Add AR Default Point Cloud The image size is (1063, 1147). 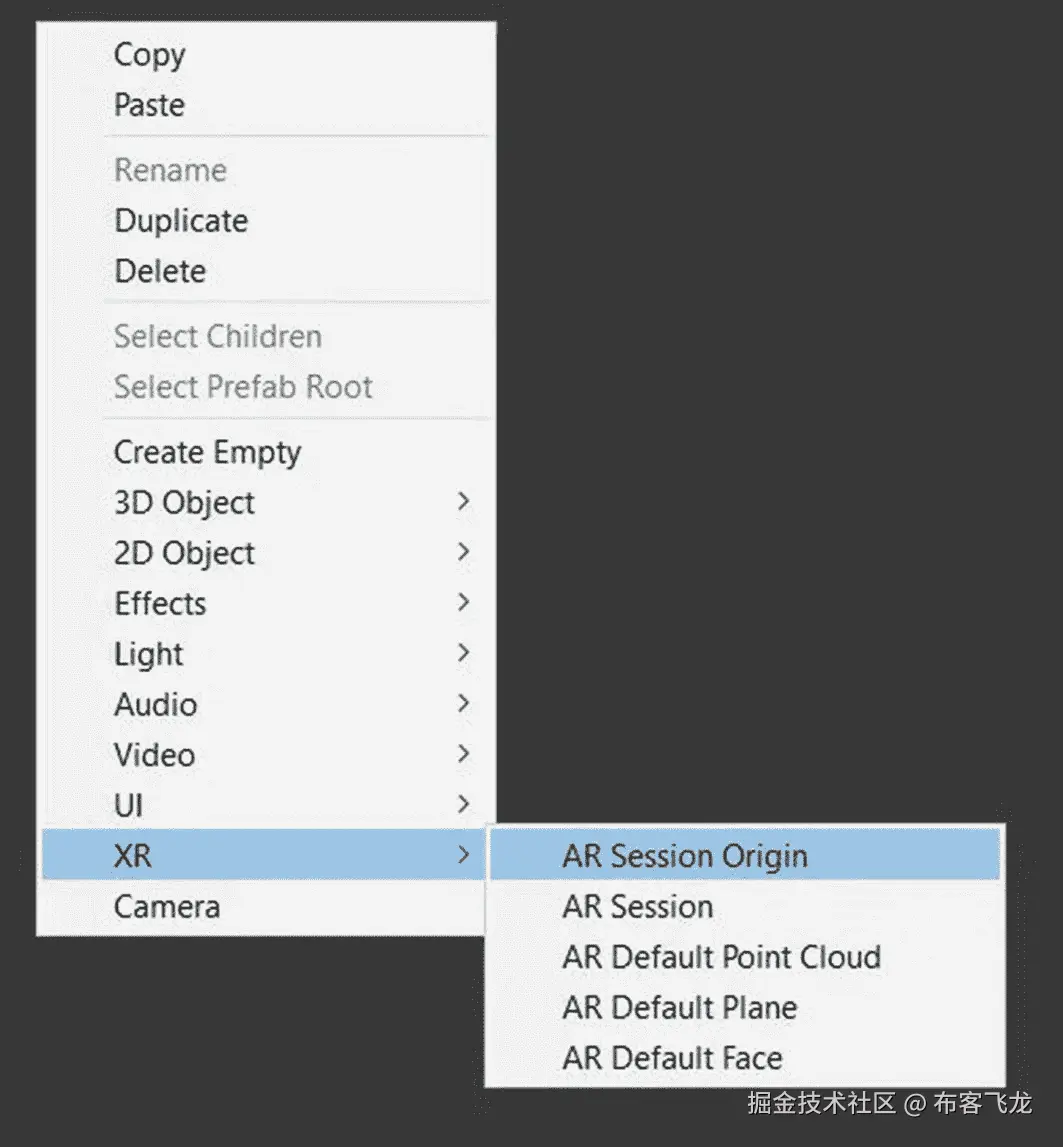point(721,957)
